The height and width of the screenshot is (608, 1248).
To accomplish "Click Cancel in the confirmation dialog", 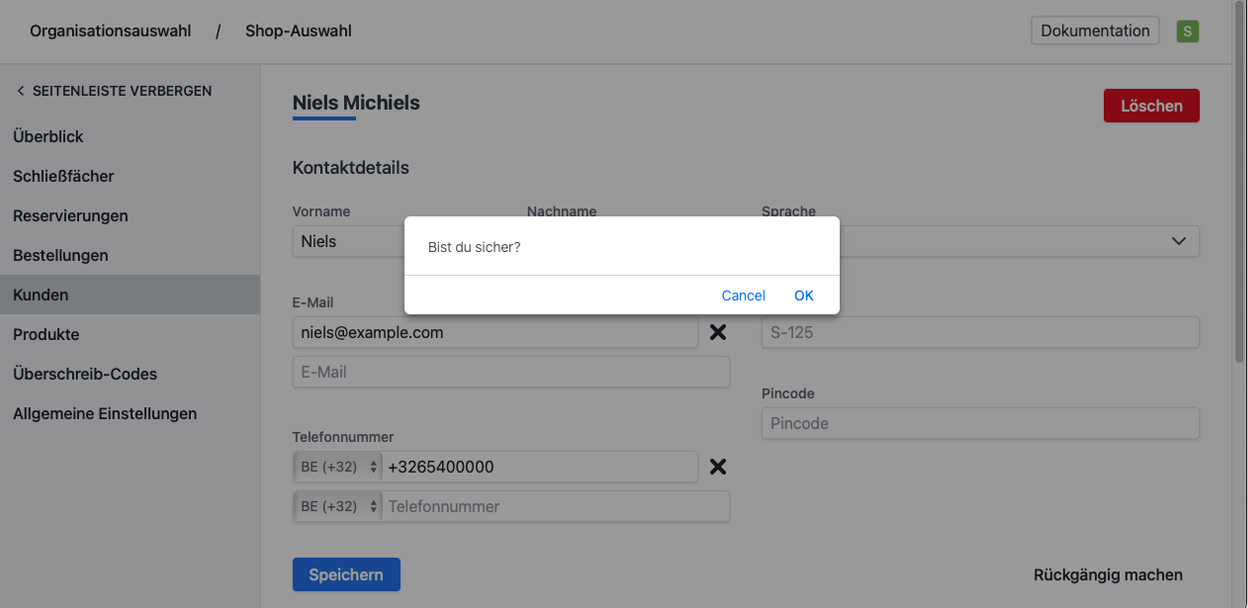I will tap(743, 295).
